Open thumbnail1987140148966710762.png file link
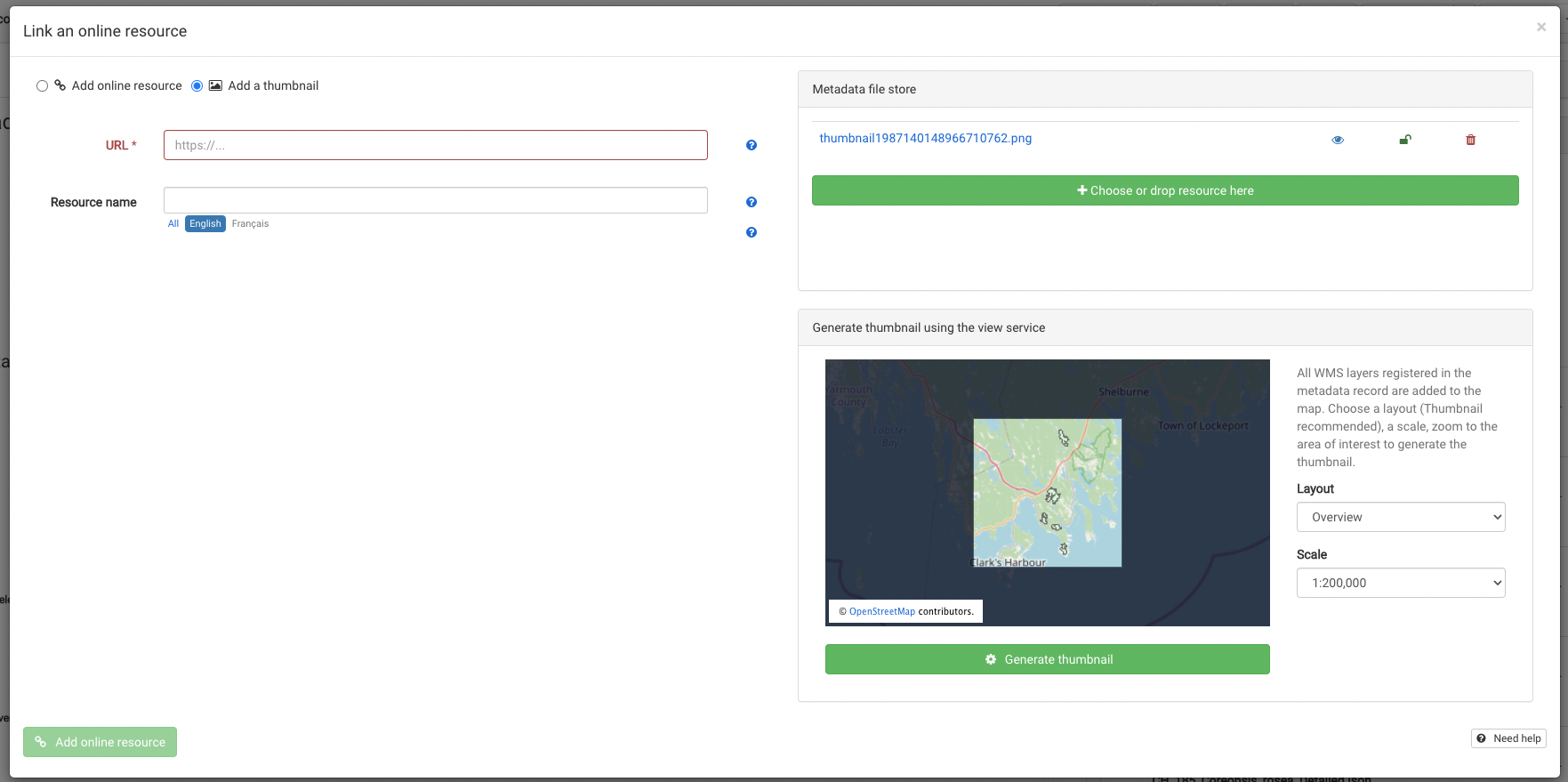Viewport: 1568px width, 782px height. [x=926, y=138]
